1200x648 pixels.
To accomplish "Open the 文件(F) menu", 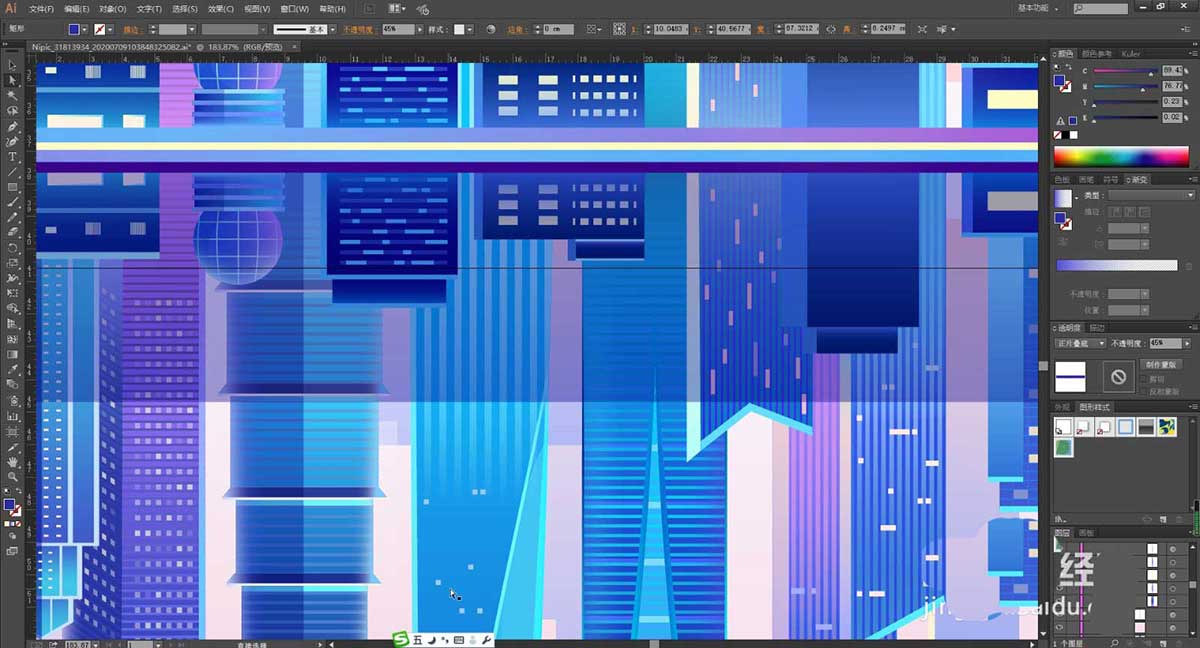I will point(41,9).
